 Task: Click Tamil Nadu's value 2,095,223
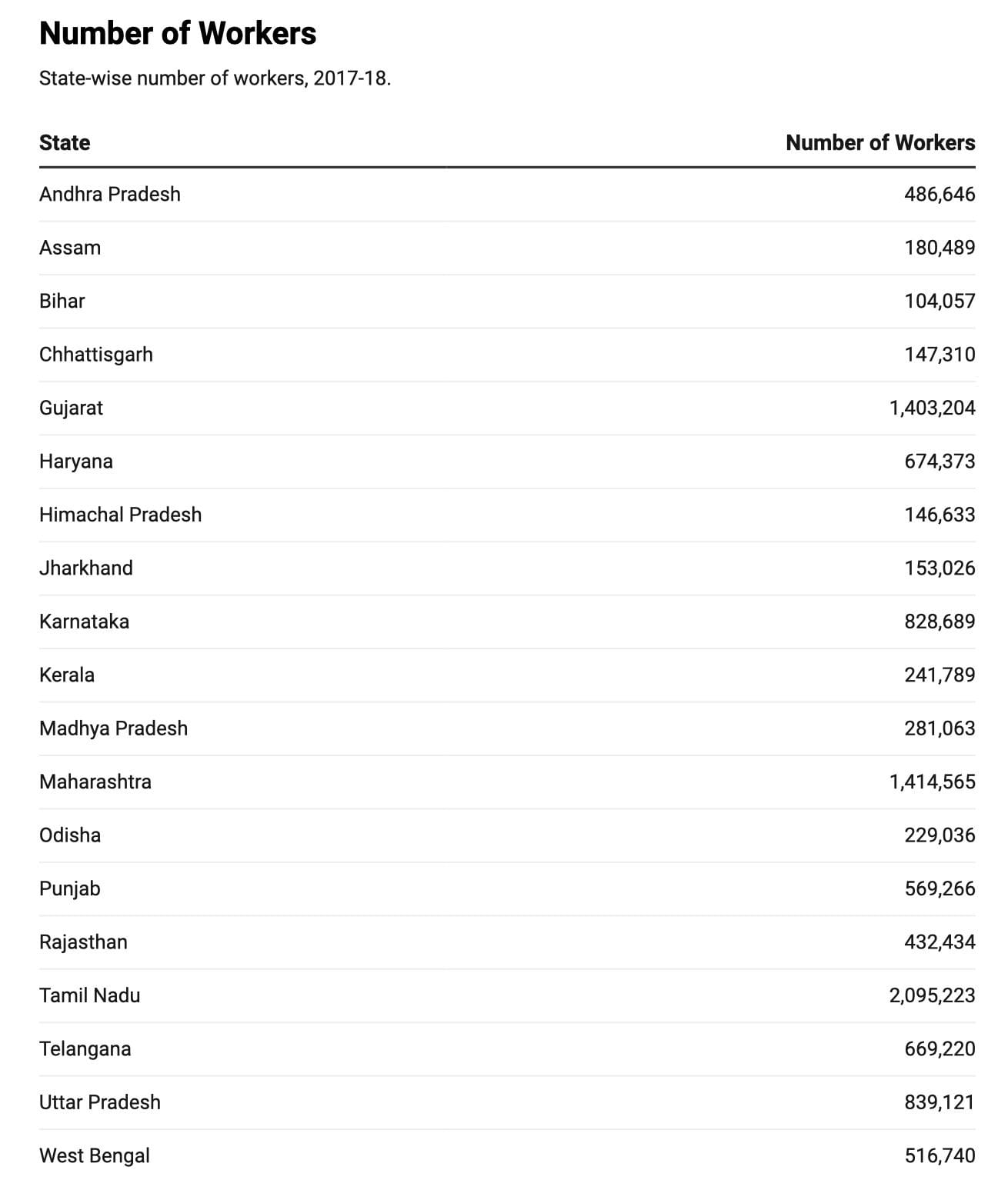tap(932, 996)
